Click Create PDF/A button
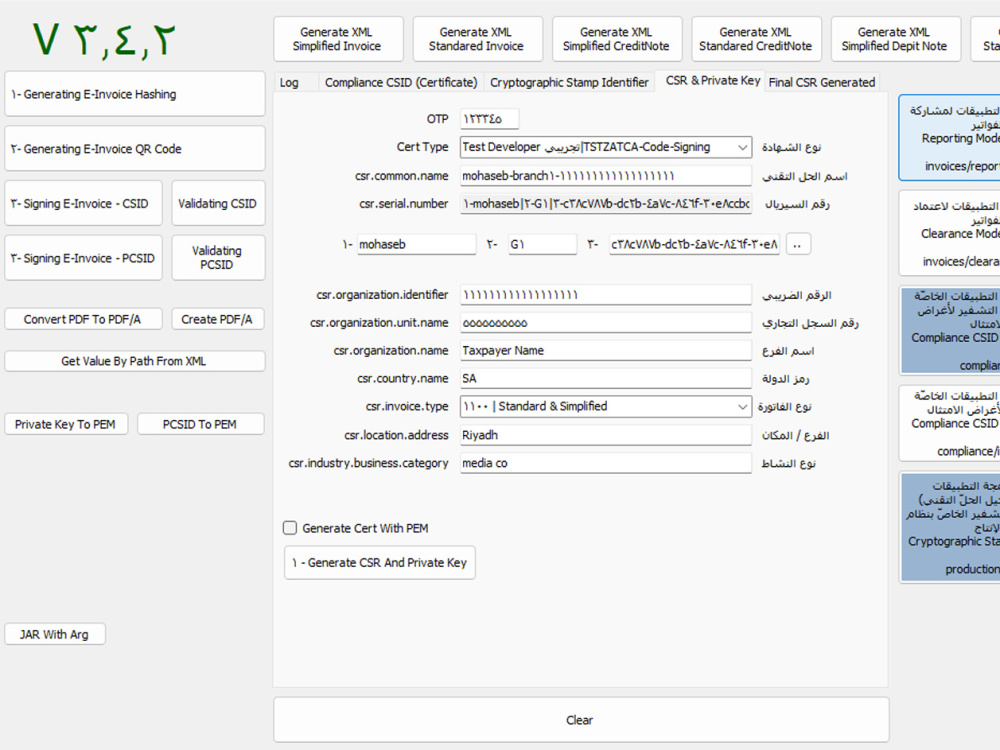 218,319
